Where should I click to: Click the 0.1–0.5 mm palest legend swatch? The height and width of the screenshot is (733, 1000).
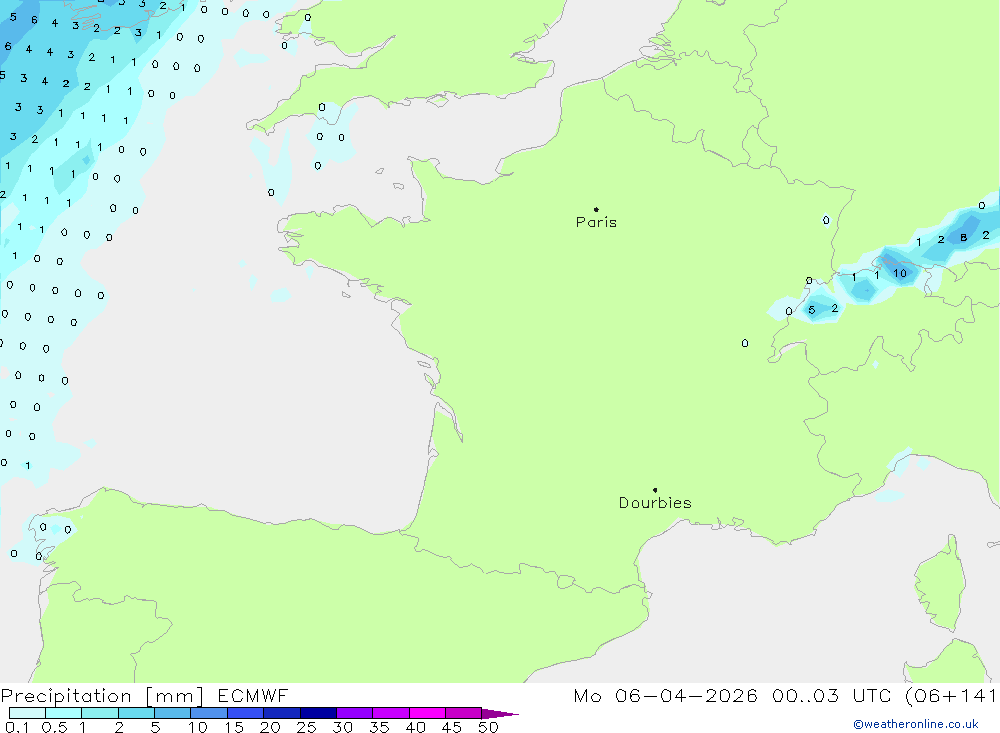(x=27, y=713)
